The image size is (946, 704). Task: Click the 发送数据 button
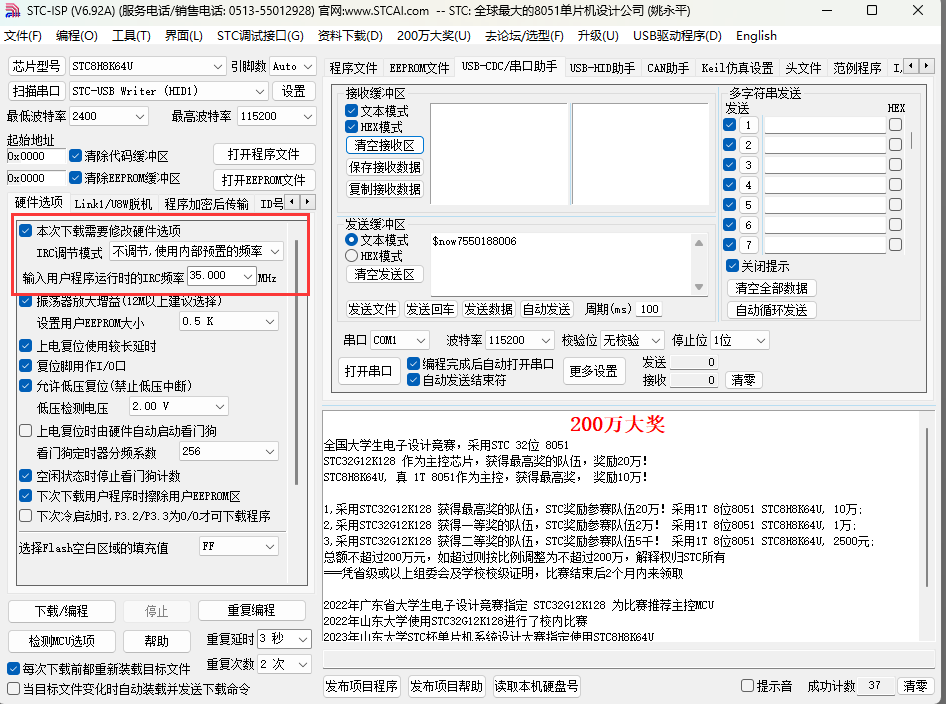click(x=488, y=309)
